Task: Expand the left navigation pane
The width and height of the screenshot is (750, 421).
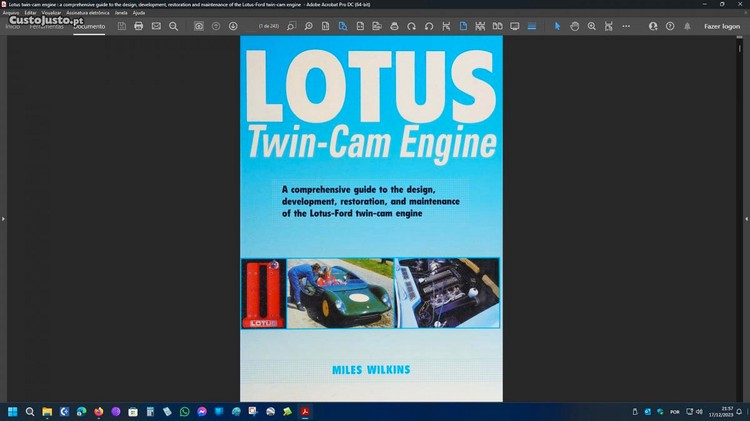Action: 3,218
